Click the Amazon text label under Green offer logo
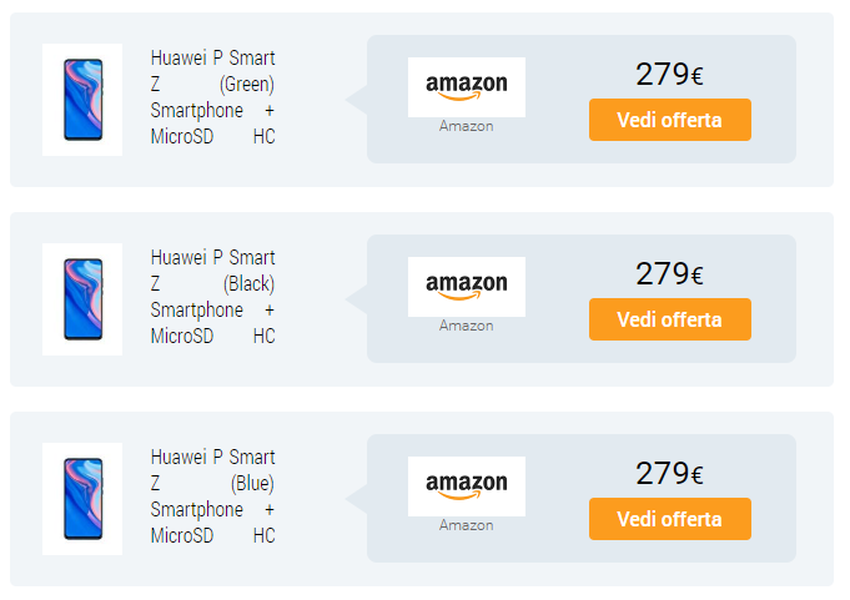Viewport: 850px width, 600px height. (x=466, y=126)
